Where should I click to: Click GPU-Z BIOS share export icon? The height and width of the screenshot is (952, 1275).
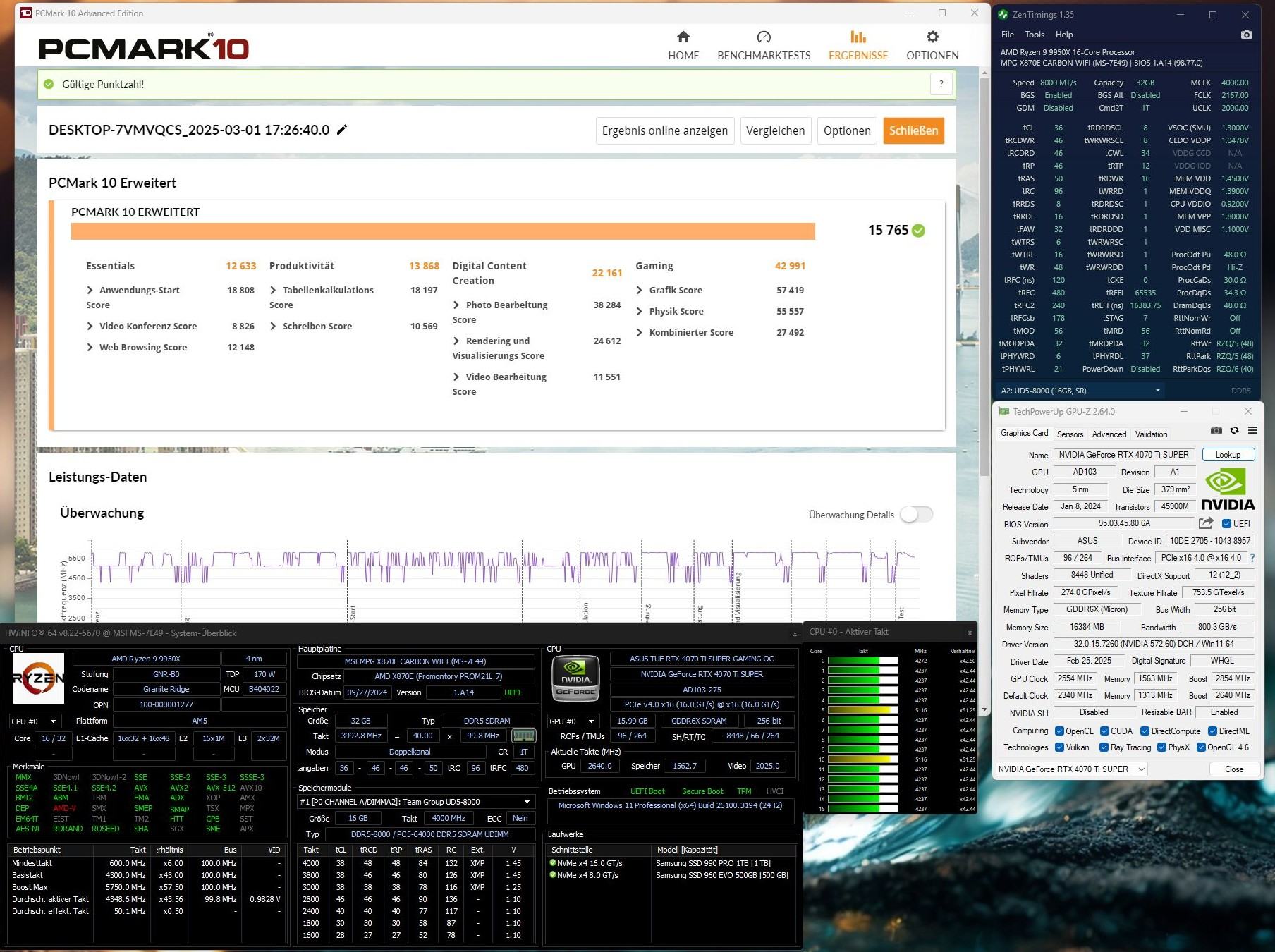[1206, 523]
